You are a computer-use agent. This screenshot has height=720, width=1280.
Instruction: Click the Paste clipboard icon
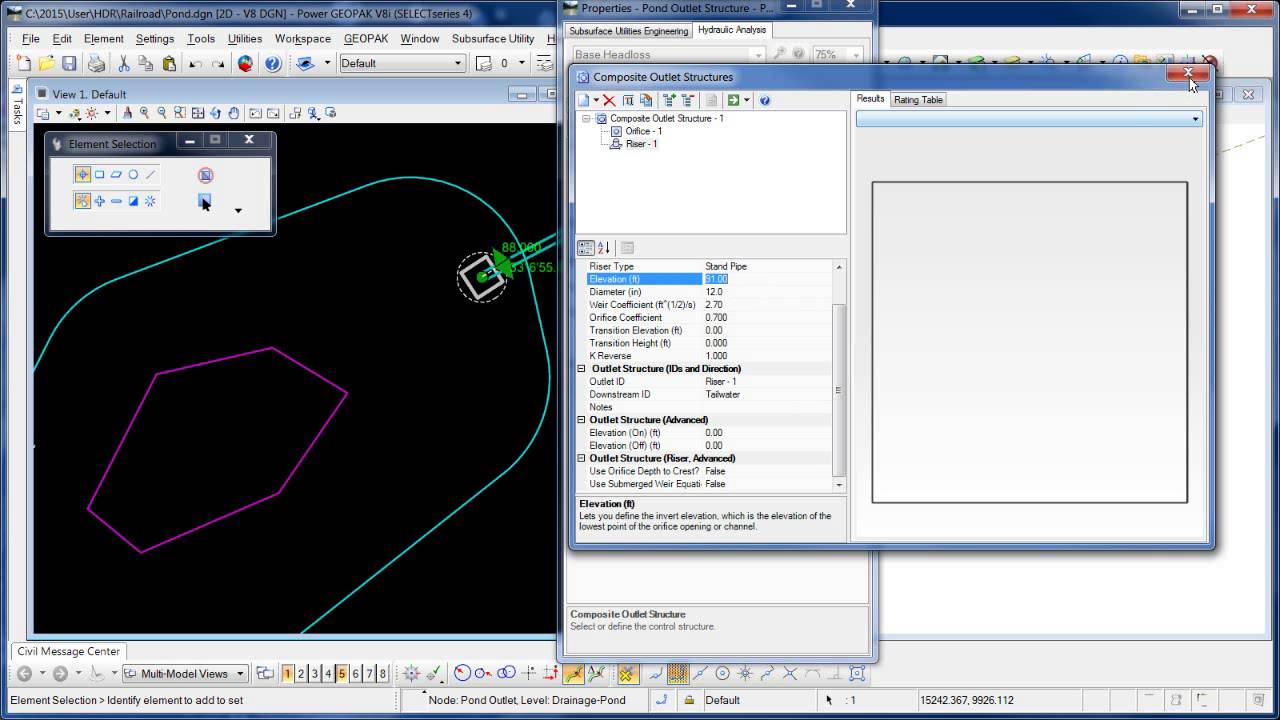tap(169, 63)
